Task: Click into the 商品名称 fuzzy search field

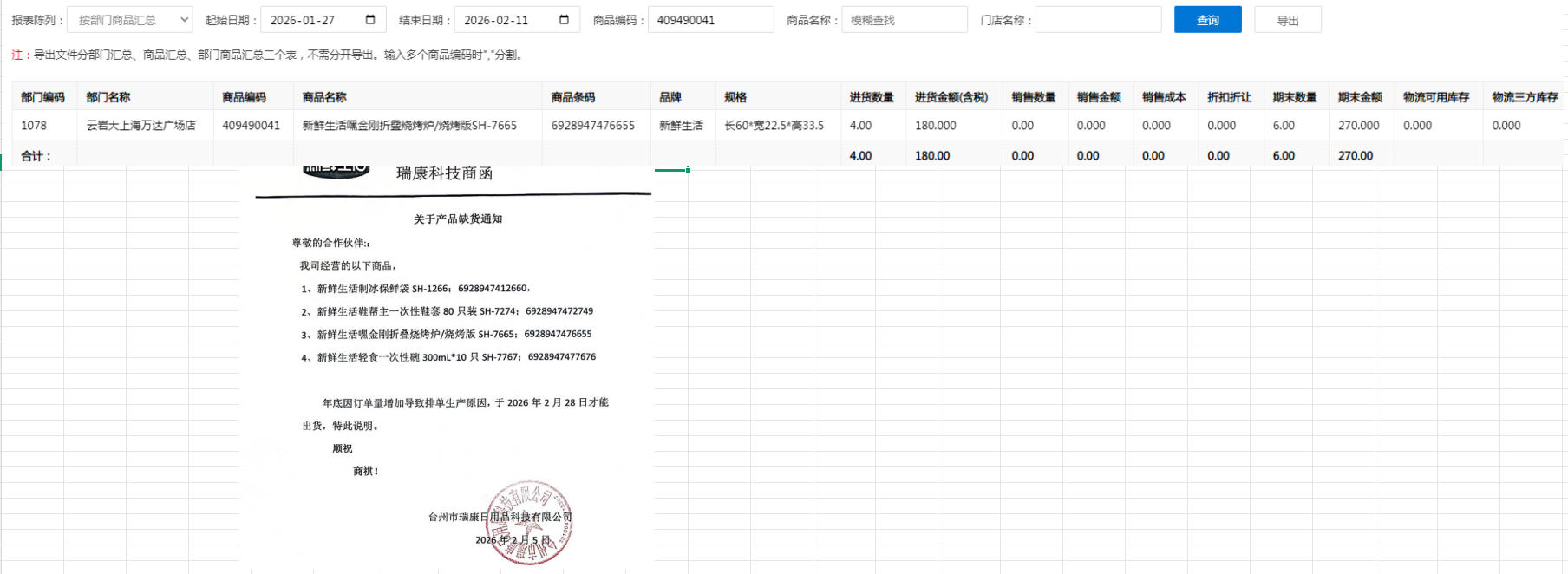Action: (904, 20)
